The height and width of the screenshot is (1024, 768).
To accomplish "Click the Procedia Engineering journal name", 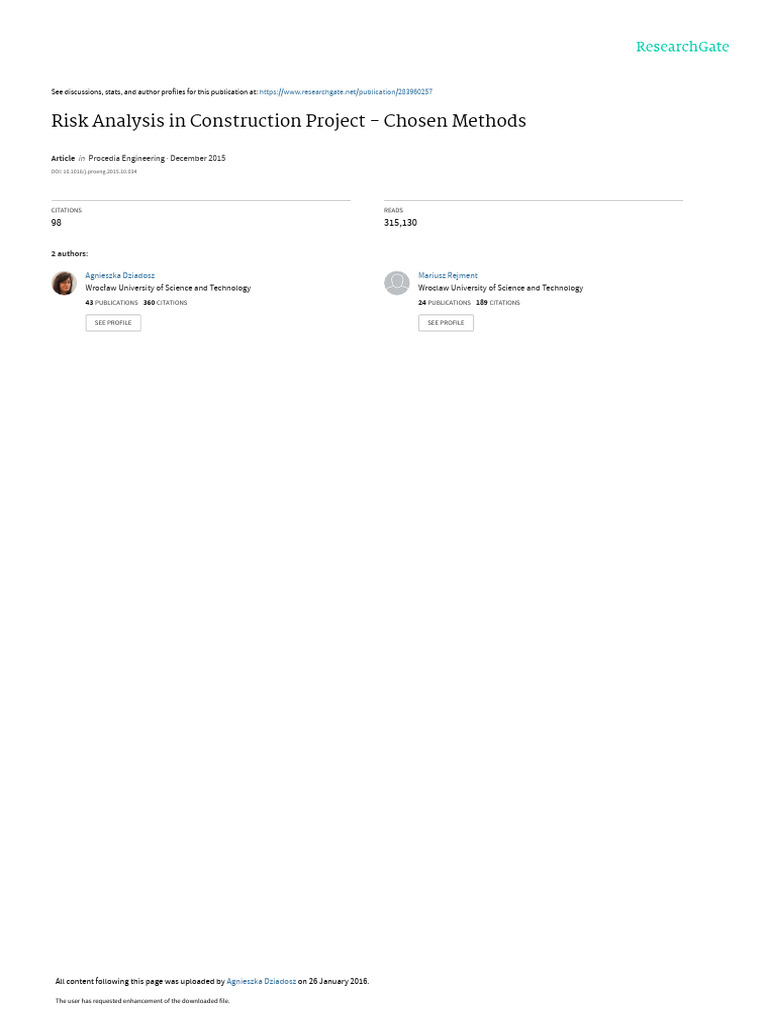I will (x=127, y=158).
